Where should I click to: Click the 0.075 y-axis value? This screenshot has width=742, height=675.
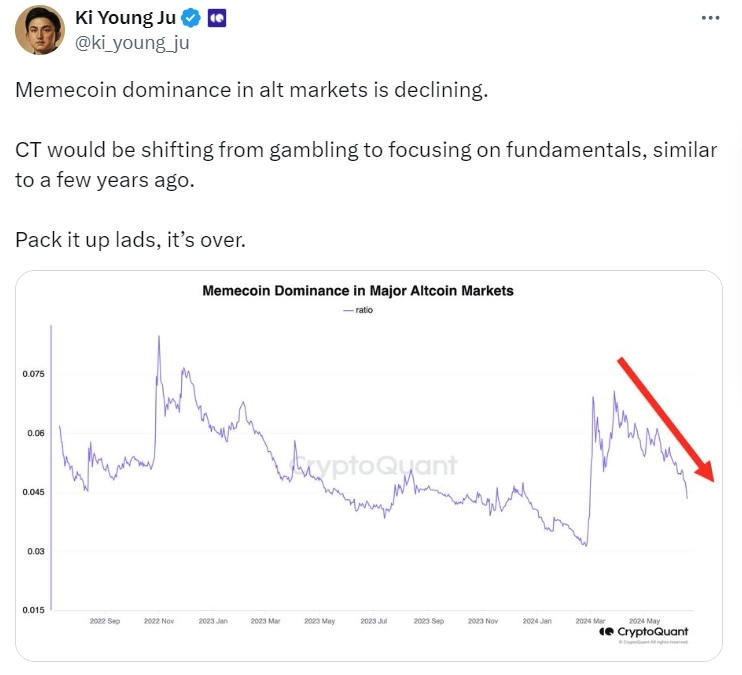[x=34, y=374]
